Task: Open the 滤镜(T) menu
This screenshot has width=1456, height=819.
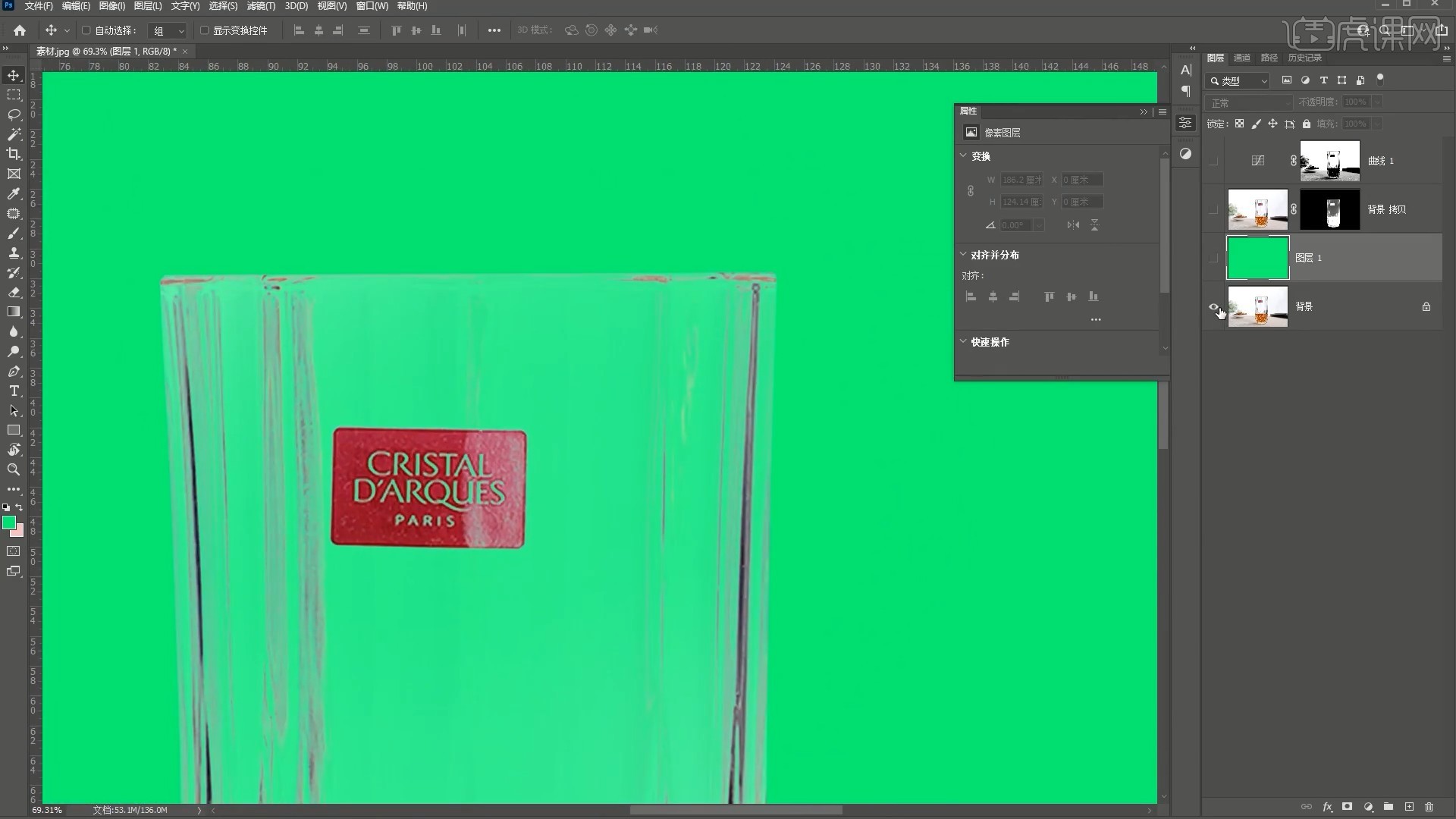Action: click(x=260, y=6)
